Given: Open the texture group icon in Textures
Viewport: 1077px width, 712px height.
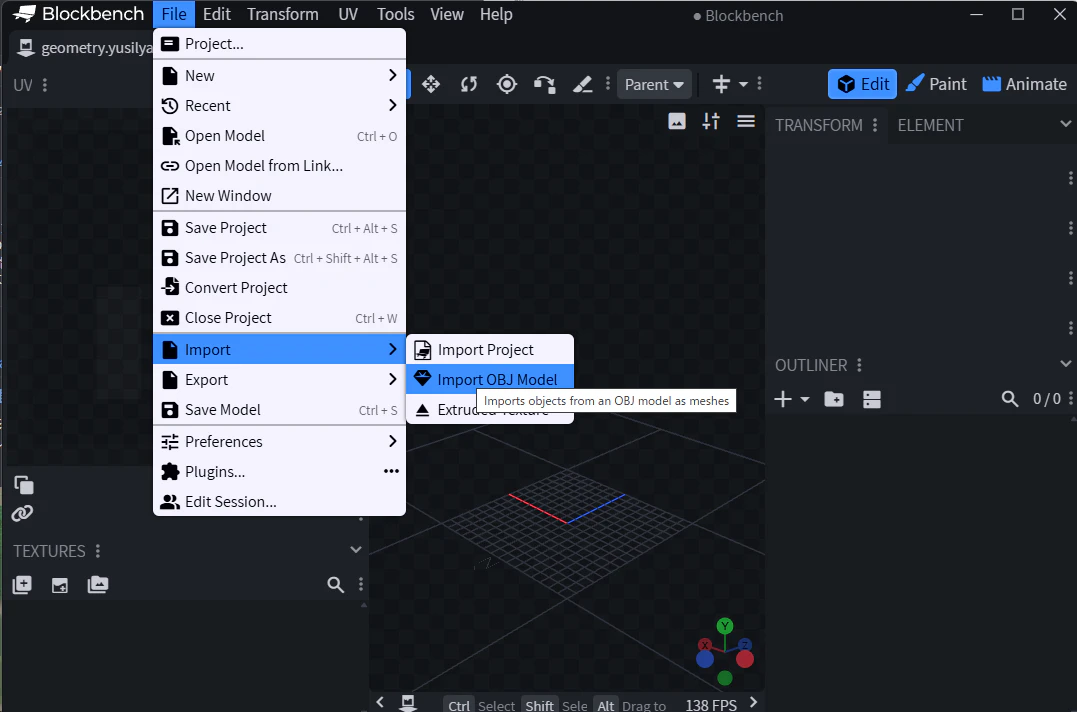Looking at the screenshot, I should tap(98, 584).
